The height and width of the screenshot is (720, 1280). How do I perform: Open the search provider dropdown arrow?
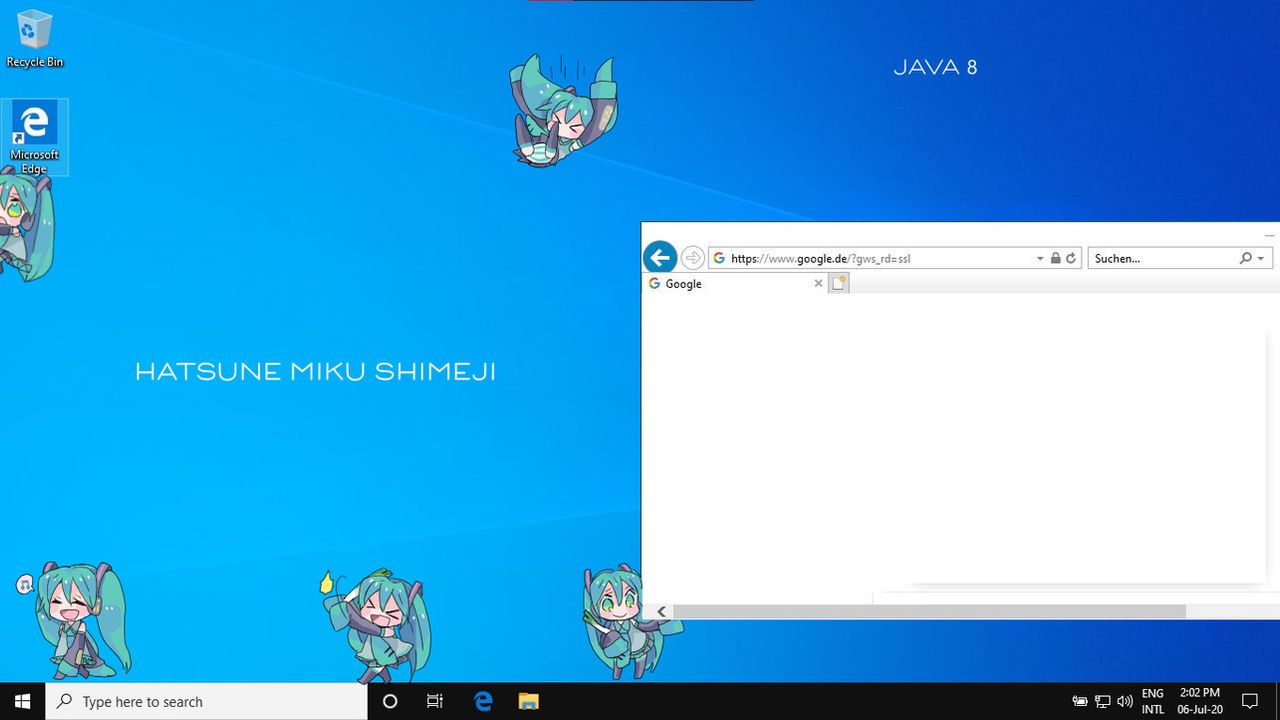[x=1261, y=258]
